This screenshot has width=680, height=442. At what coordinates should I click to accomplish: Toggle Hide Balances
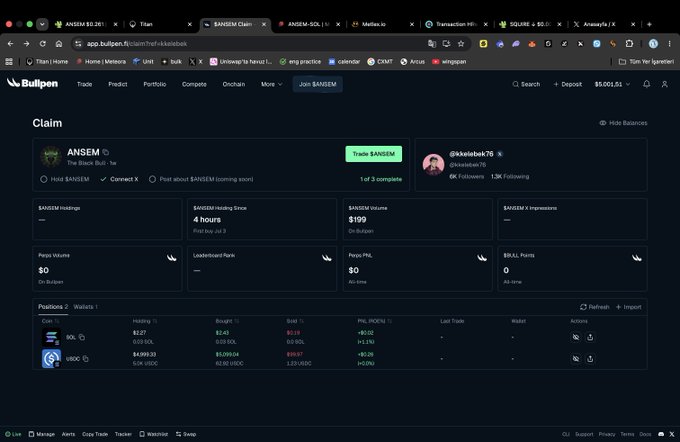coord(623,123)
